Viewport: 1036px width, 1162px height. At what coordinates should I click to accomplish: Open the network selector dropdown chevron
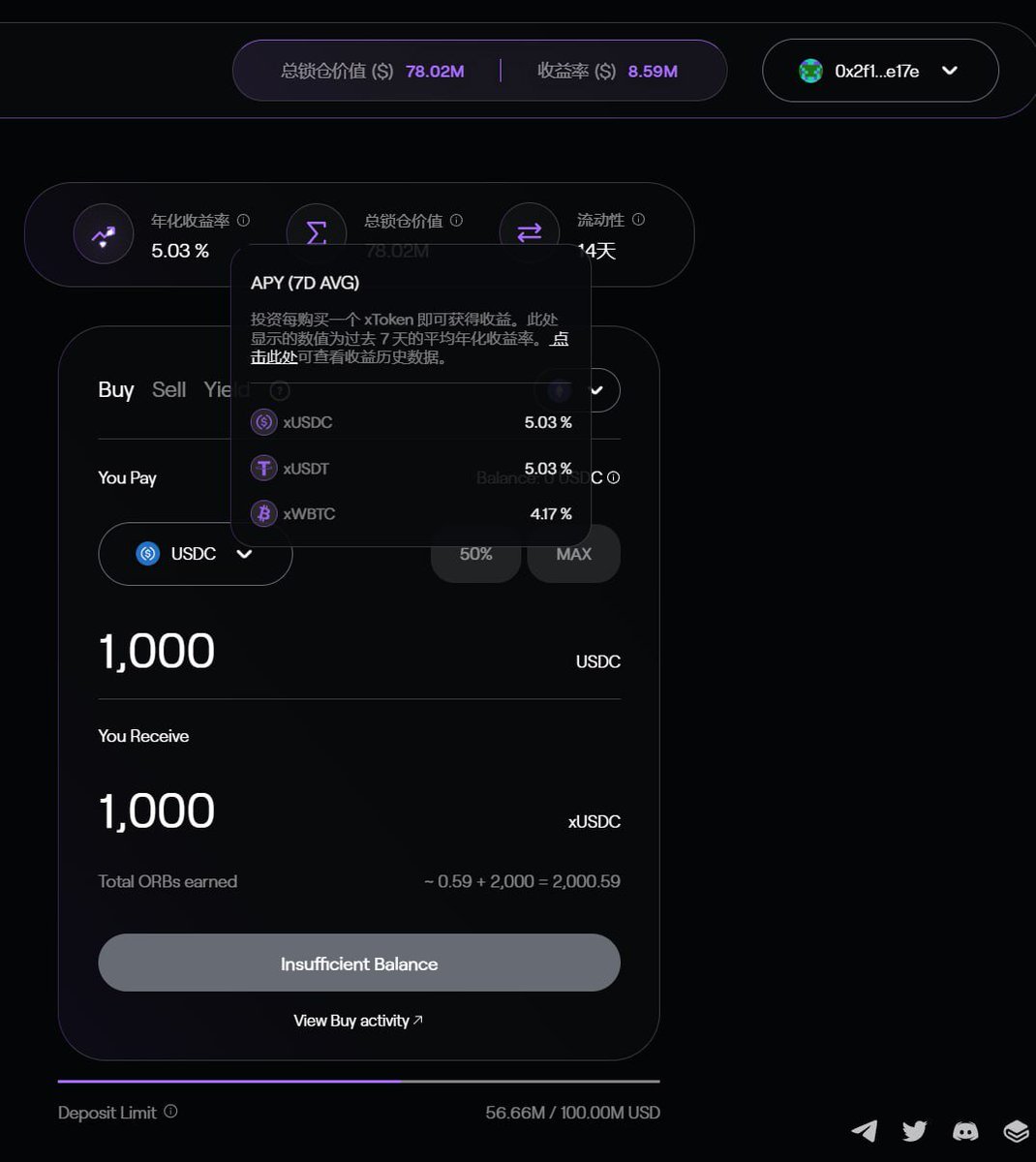pyautogui.click(x=596, y=390)
